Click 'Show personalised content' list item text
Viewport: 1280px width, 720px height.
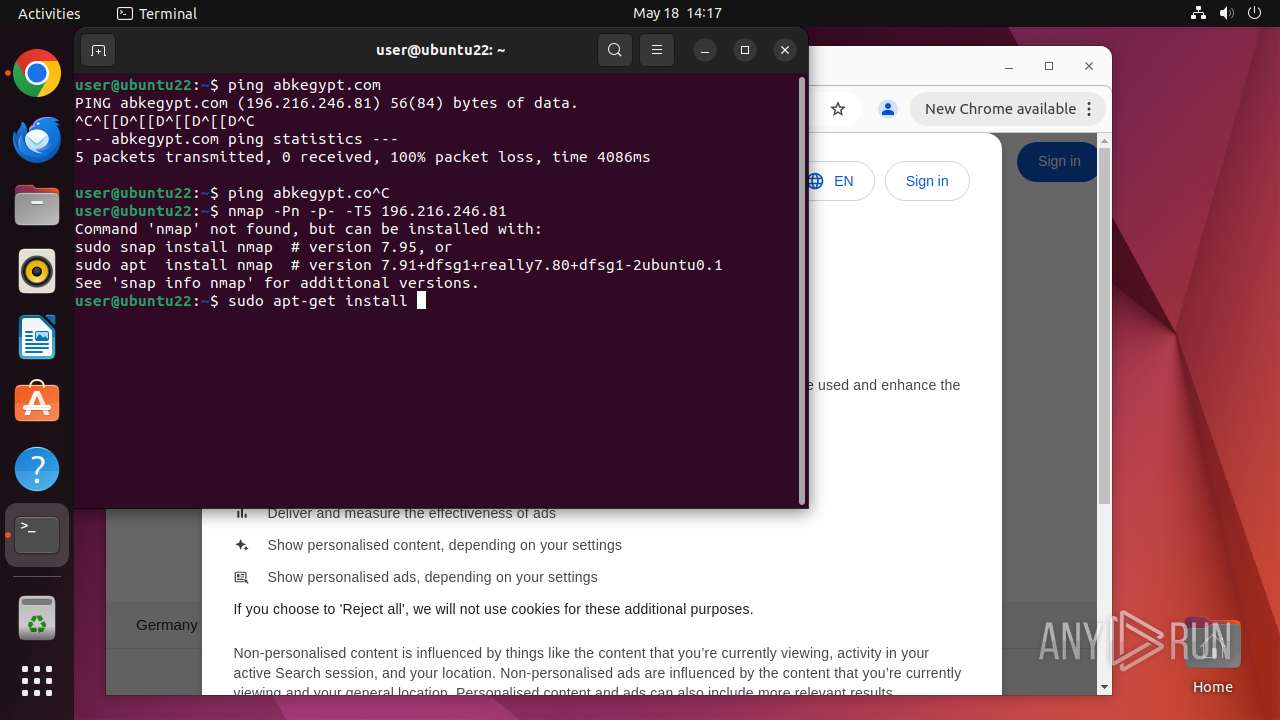[x=444, y=545]
